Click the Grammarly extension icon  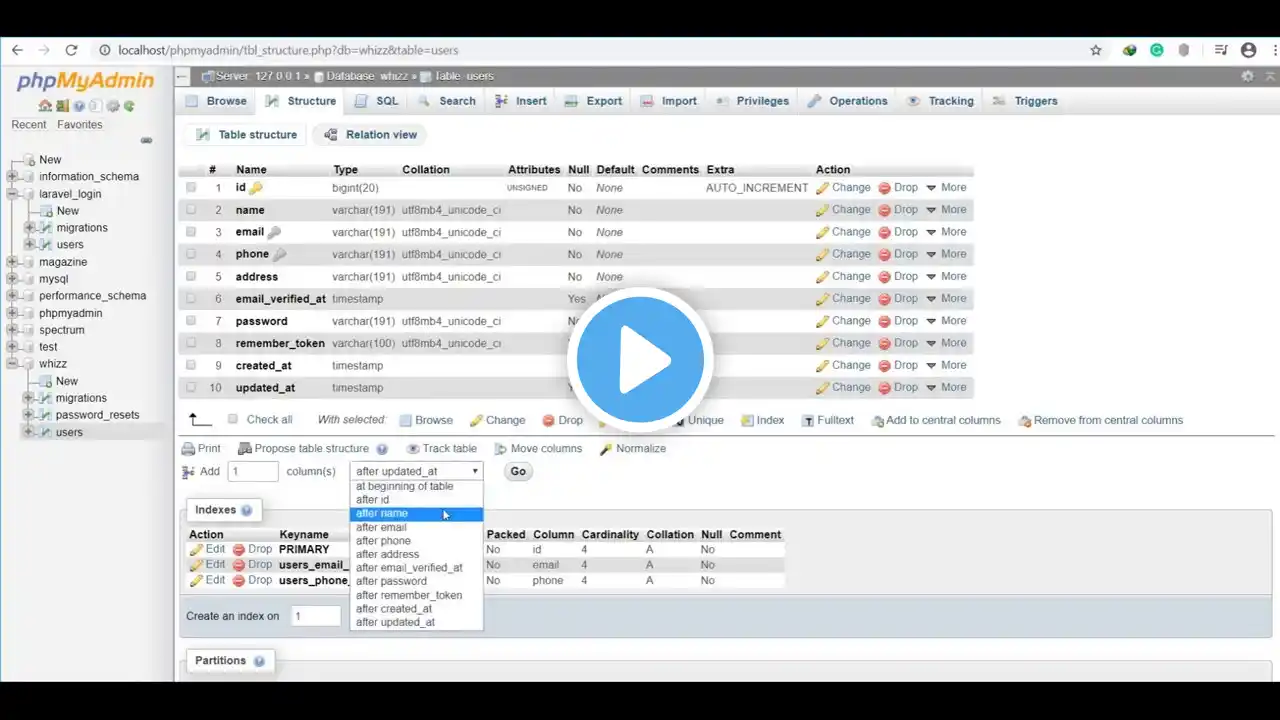pyautogui.click(x=1157, y=50)
